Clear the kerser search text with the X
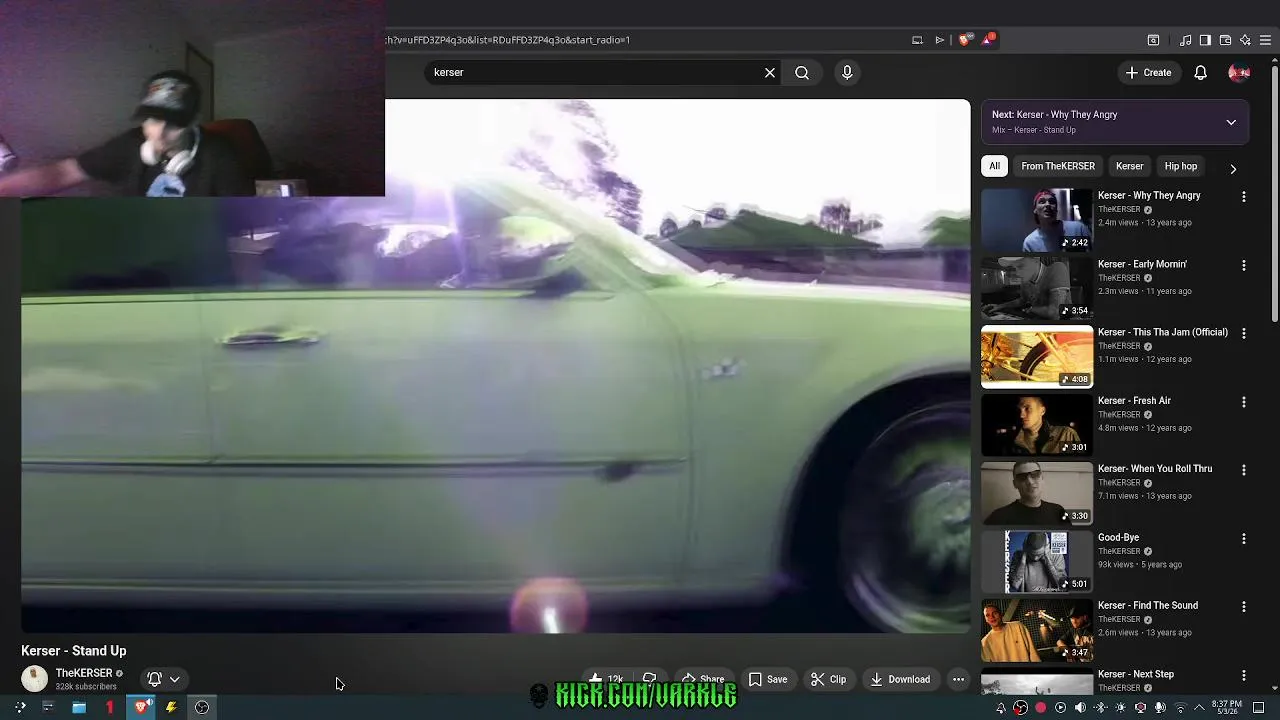The image size is (1280, 720). (x=770, y=72)
